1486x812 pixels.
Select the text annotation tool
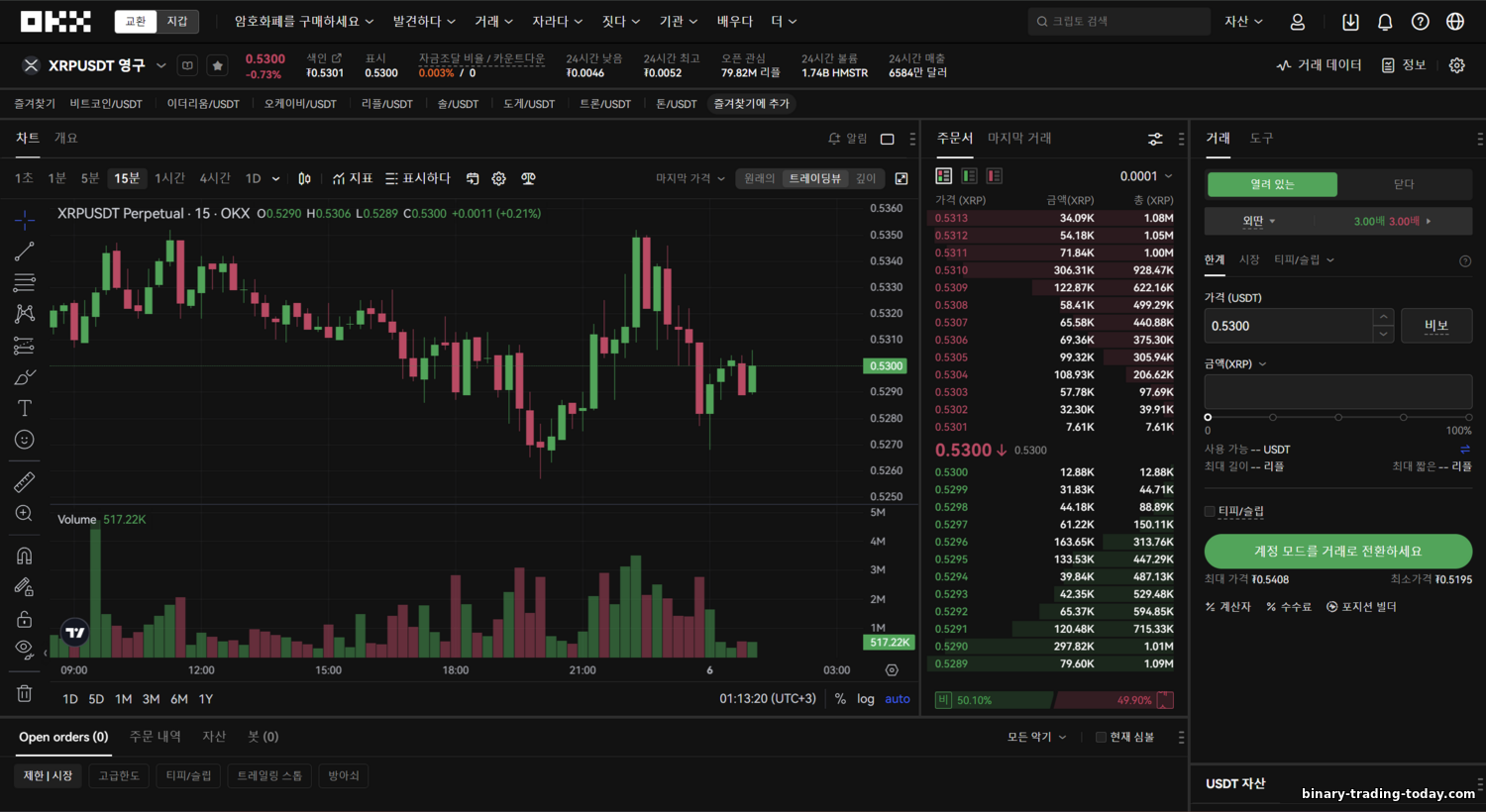[25, 408]
